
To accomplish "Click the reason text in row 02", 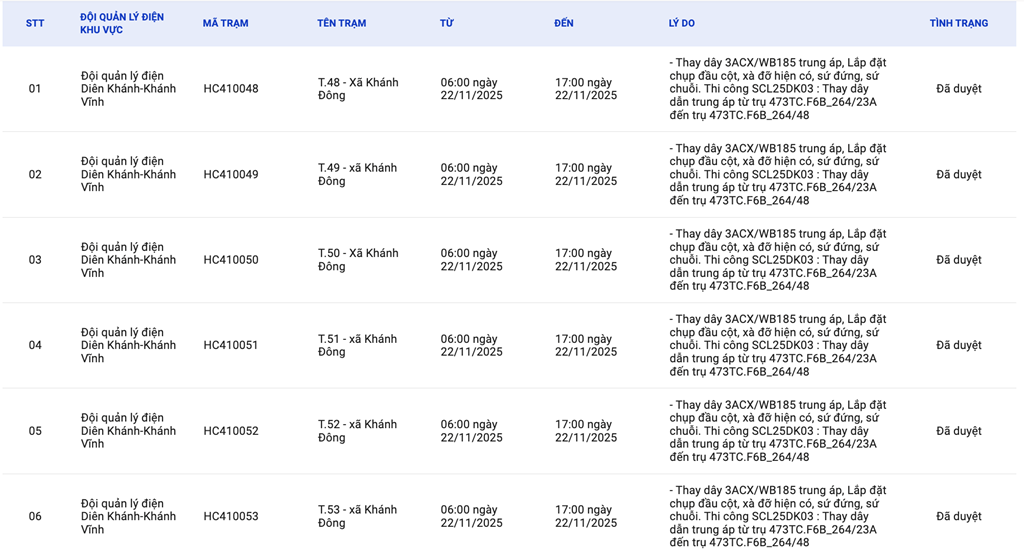I will [777, 175].
